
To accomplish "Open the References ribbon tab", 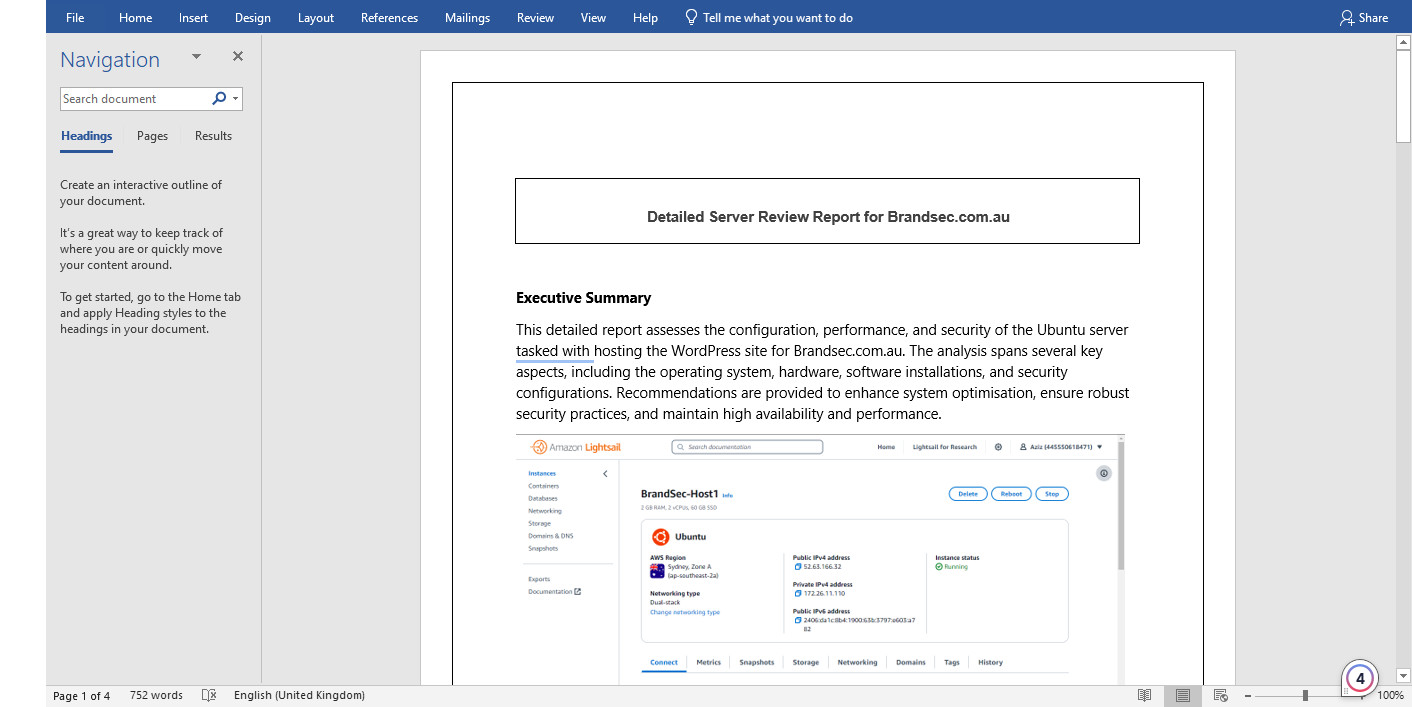I will point(389,17).
